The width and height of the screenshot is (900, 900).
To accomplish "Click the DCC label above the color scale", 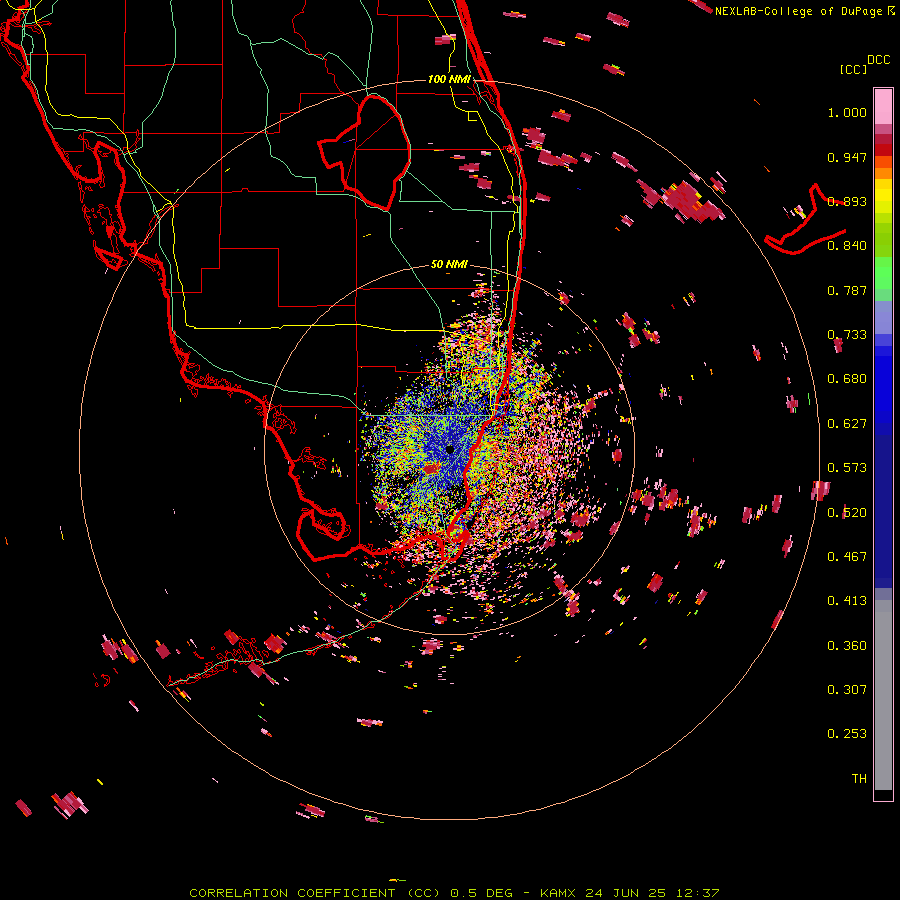I will pyautogui.click(x=878, y=60).
